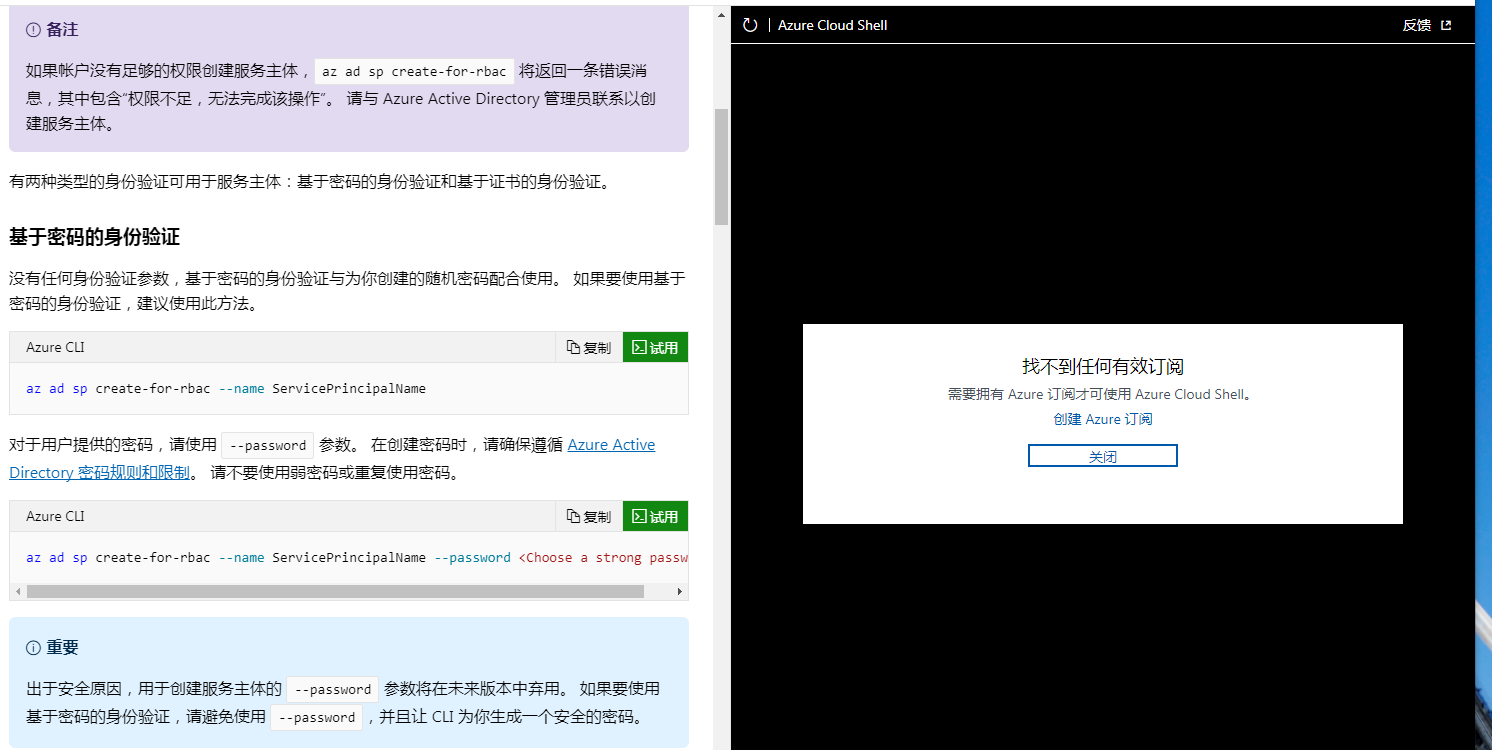This screenshot has width=1492, height=750.
Task: Click the 找不到任何有效订阅 dialog title
Action: (x=1102, y=366)
